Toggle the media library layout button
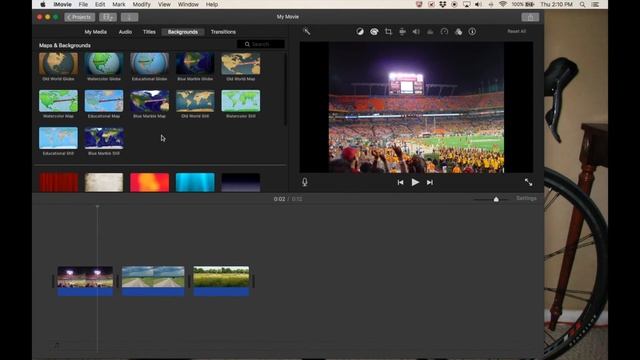This screenshot has height=360, width=640. pyautogui.click(x=108, y=17)
